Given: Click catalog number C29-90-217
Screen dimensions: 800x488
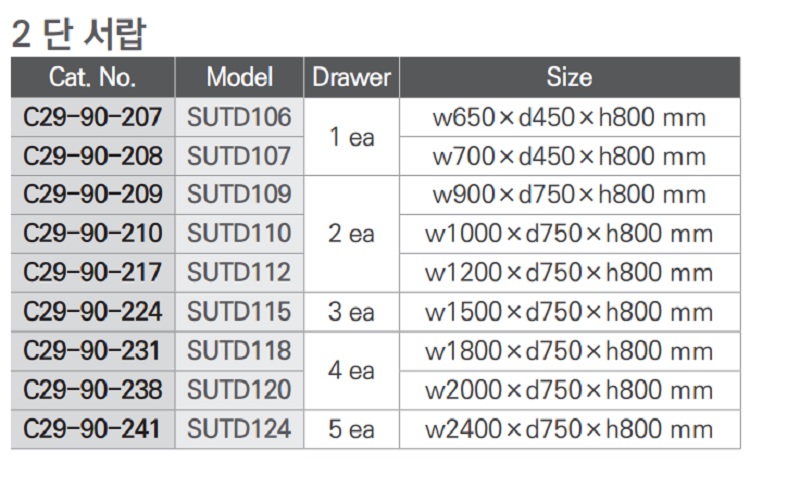Looking at the screenshot, I should coord(92,272).
